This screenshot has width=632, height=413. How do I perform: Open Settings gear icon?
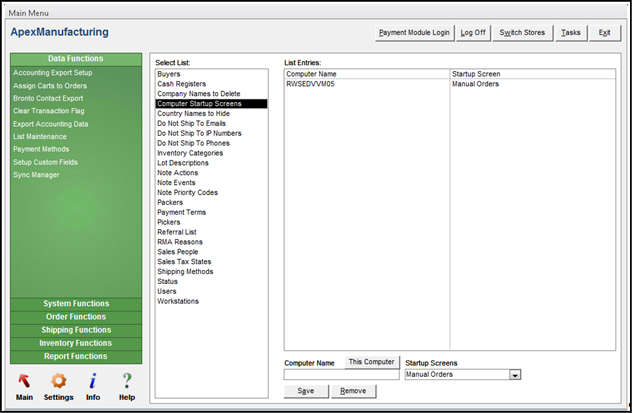[58, 381]
